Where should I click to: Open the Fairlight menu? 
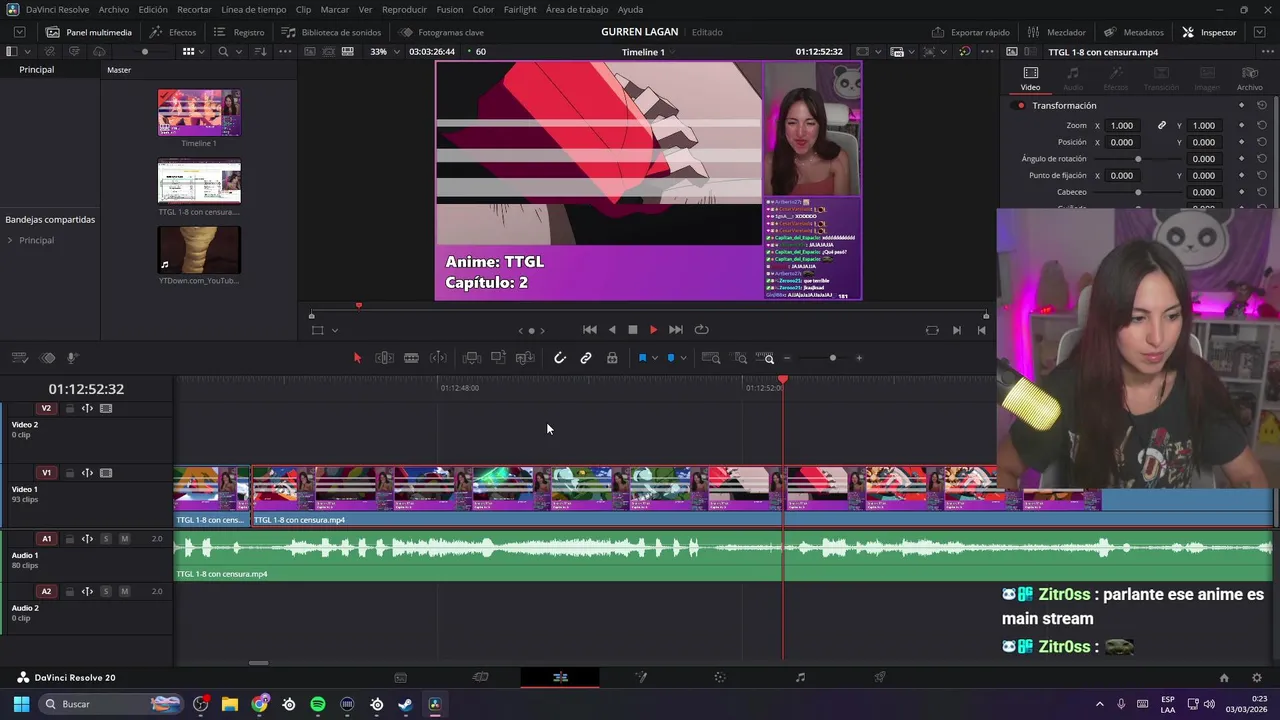tap(520, 9)
